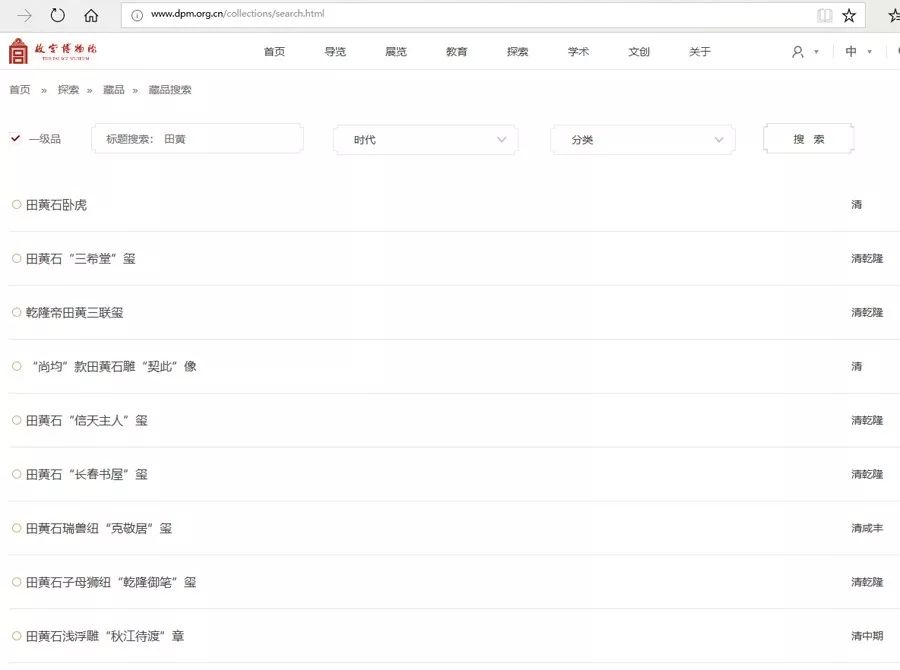Open “尚均”款田黄石雕“契此”像 result
This screenshot has width=900, height=670.
(x=114, y=366)
